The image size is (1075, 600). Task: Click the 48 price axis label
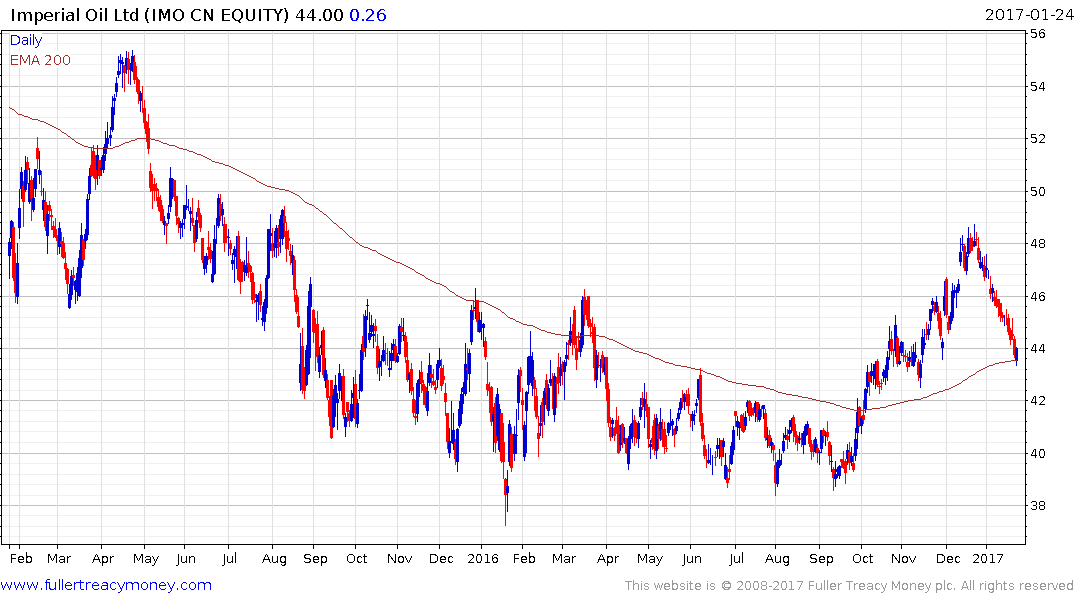pyautogui.click(x=1038, y=243)
